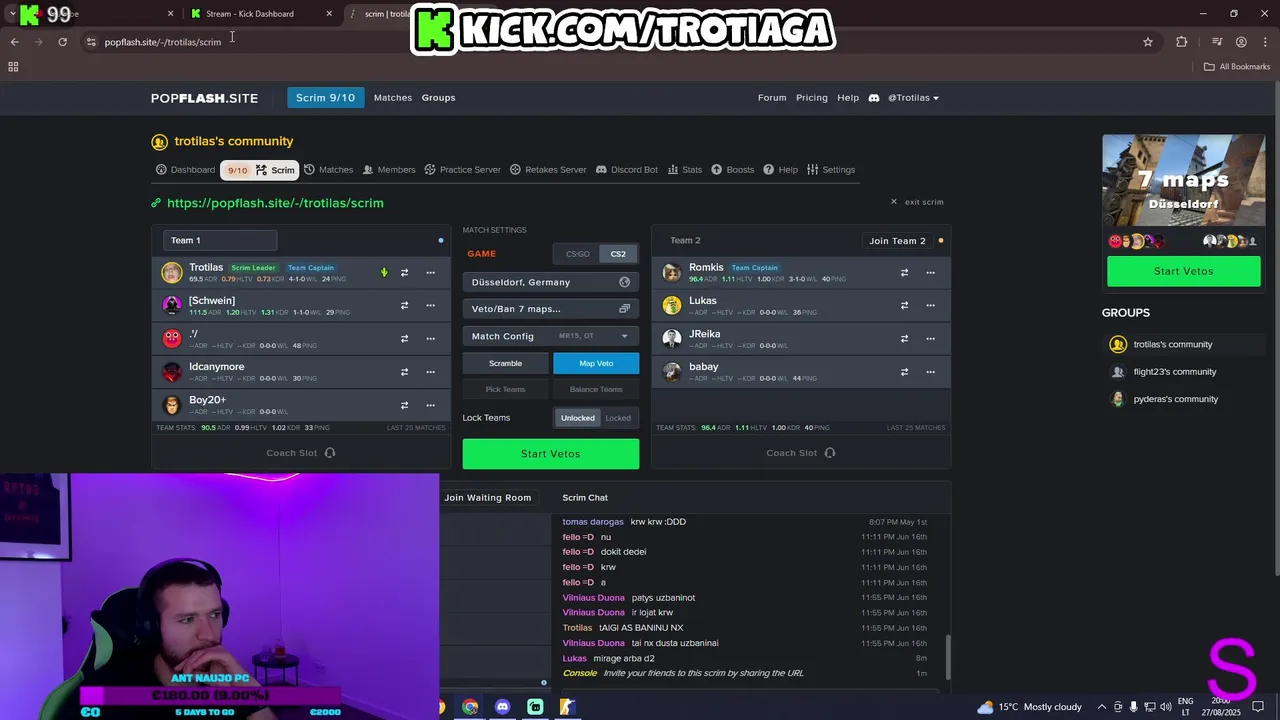
Task: Click the link icon beside the scrim URL
Action: tap(156, 203)
